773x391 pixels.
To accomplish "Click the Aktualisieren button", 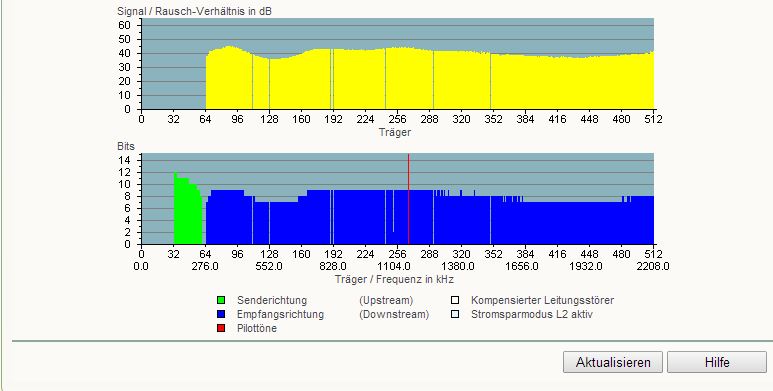I will (x=613, y=362).
